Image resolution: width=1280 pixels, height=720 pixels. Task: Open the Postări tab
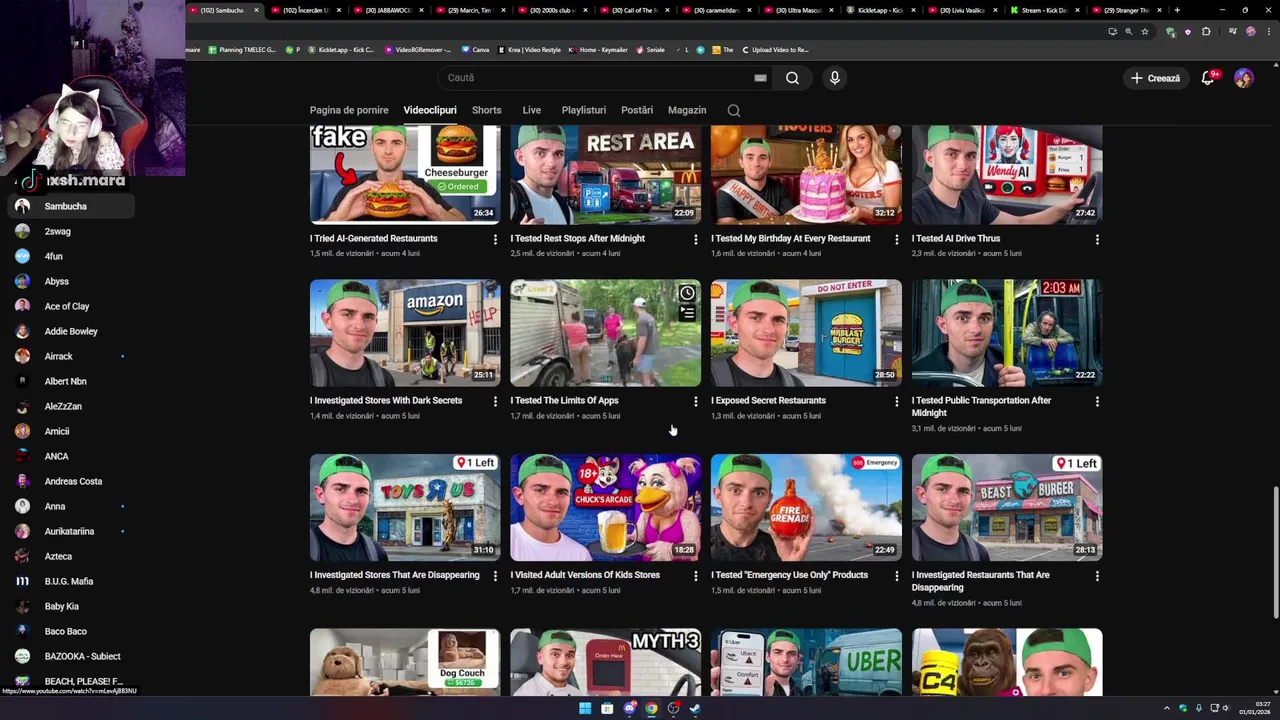click(637, 110)
